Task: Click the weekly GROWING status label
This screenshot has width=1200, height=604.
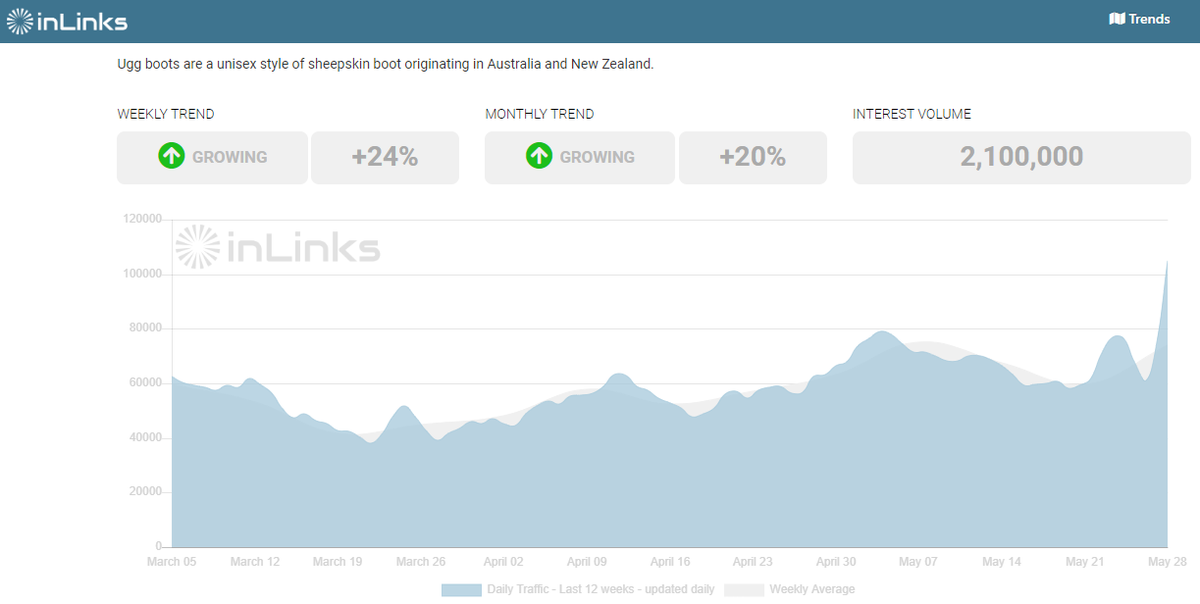Action: pos(230,157)
